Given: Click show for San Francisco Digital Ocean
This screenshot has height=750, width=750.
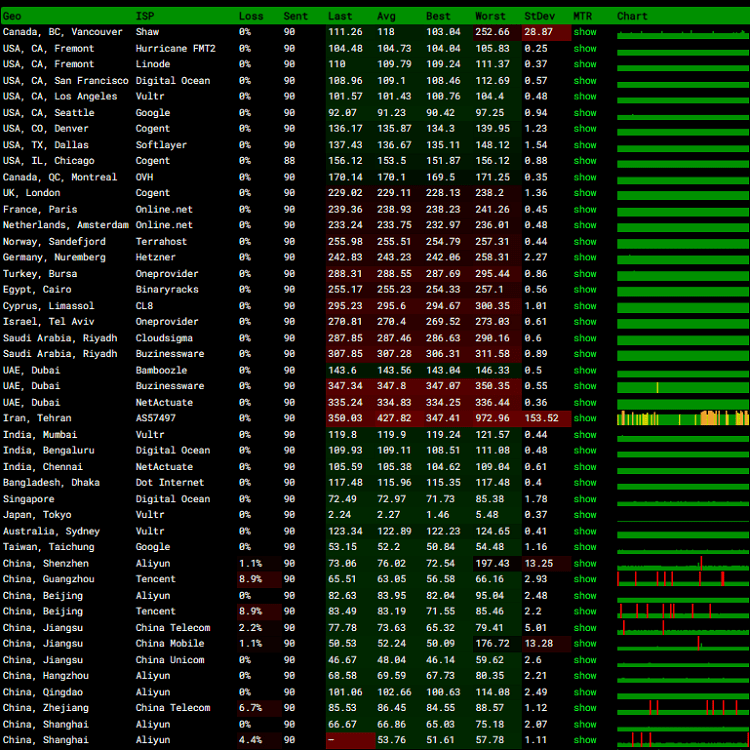Looking at the screenshot, I should [585, 80].
